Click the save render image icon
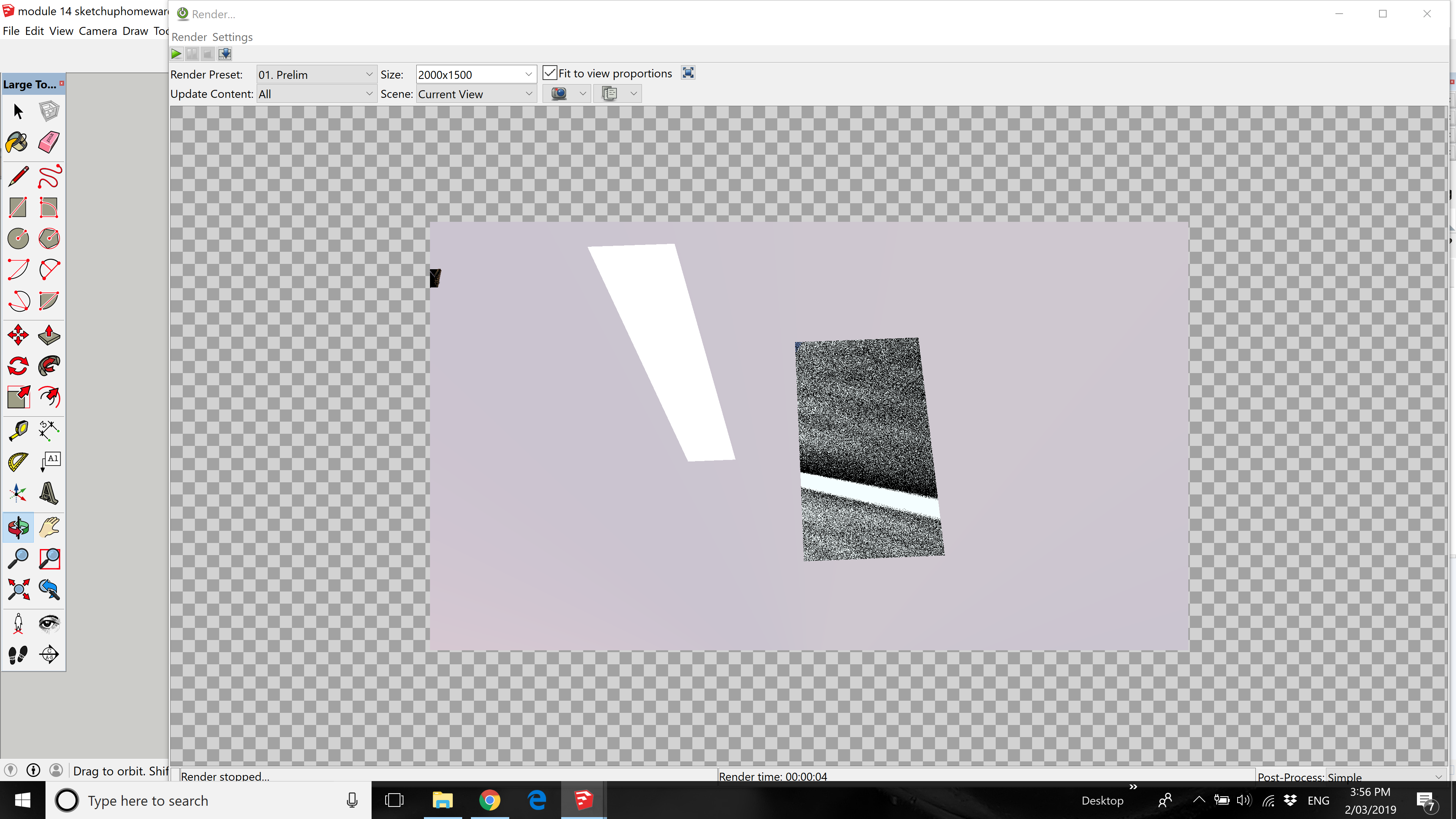 point(225,54)
